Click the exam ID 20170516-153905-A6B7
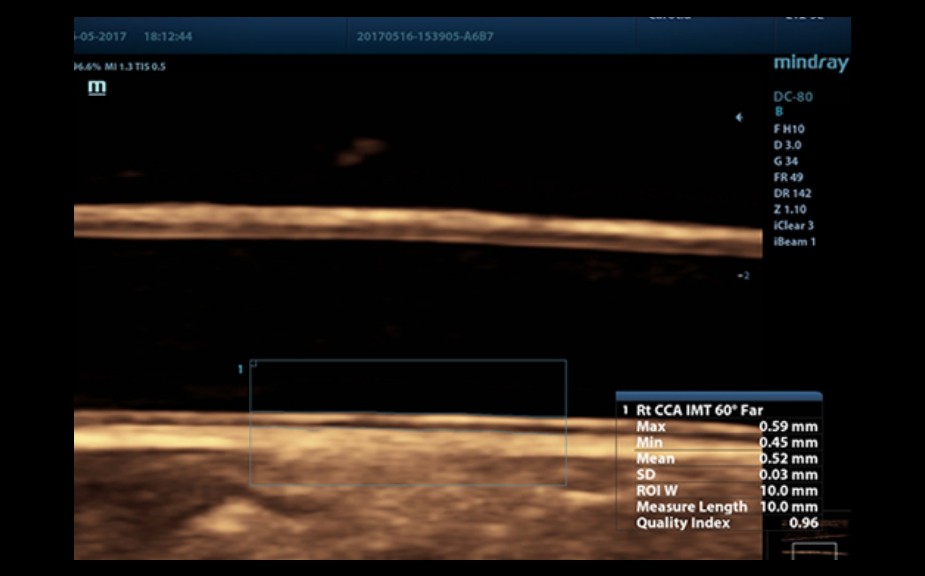 425,37
